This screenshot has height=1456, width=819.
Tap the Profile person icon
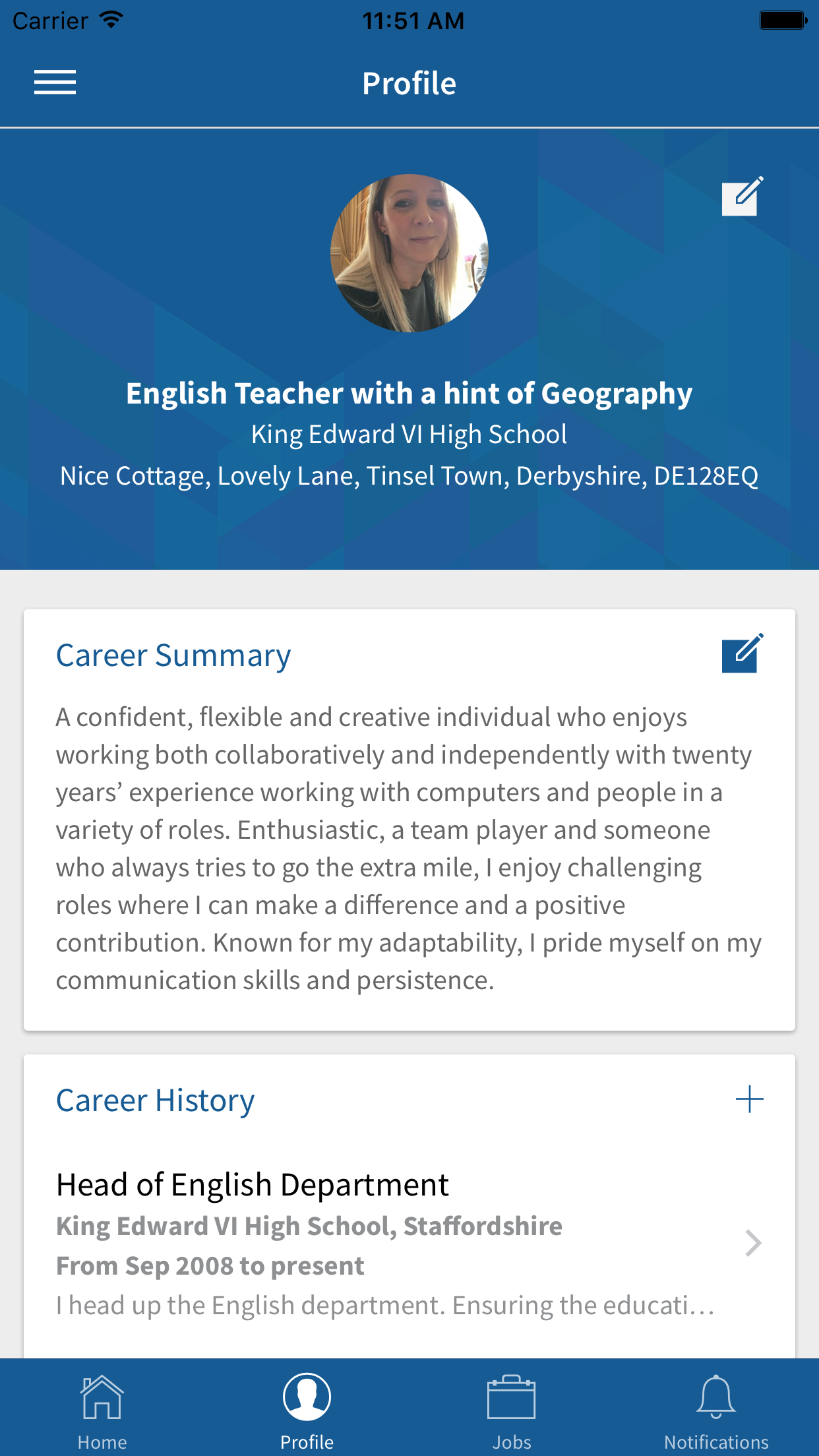(x=307, y=1397)
